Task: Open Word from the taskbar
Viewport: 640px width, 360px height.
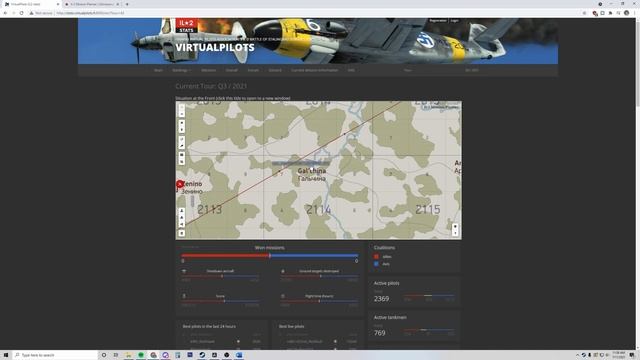Action: [239, 355]
